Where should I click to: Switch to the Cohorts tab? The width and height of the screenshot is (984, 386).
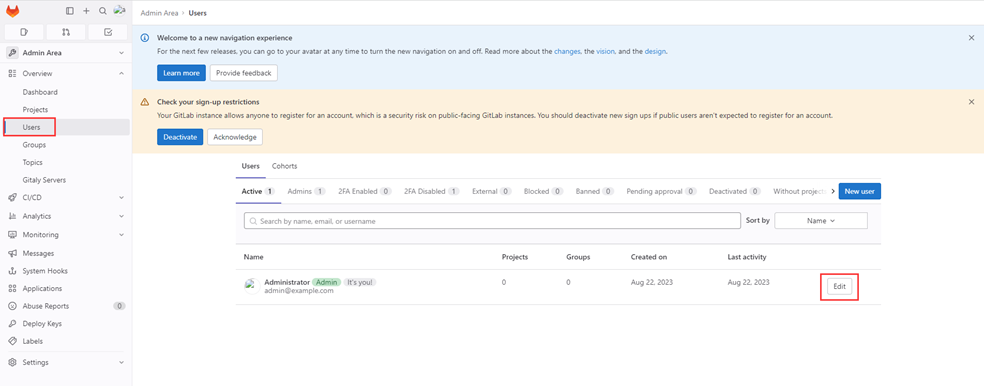coord(284,166)
